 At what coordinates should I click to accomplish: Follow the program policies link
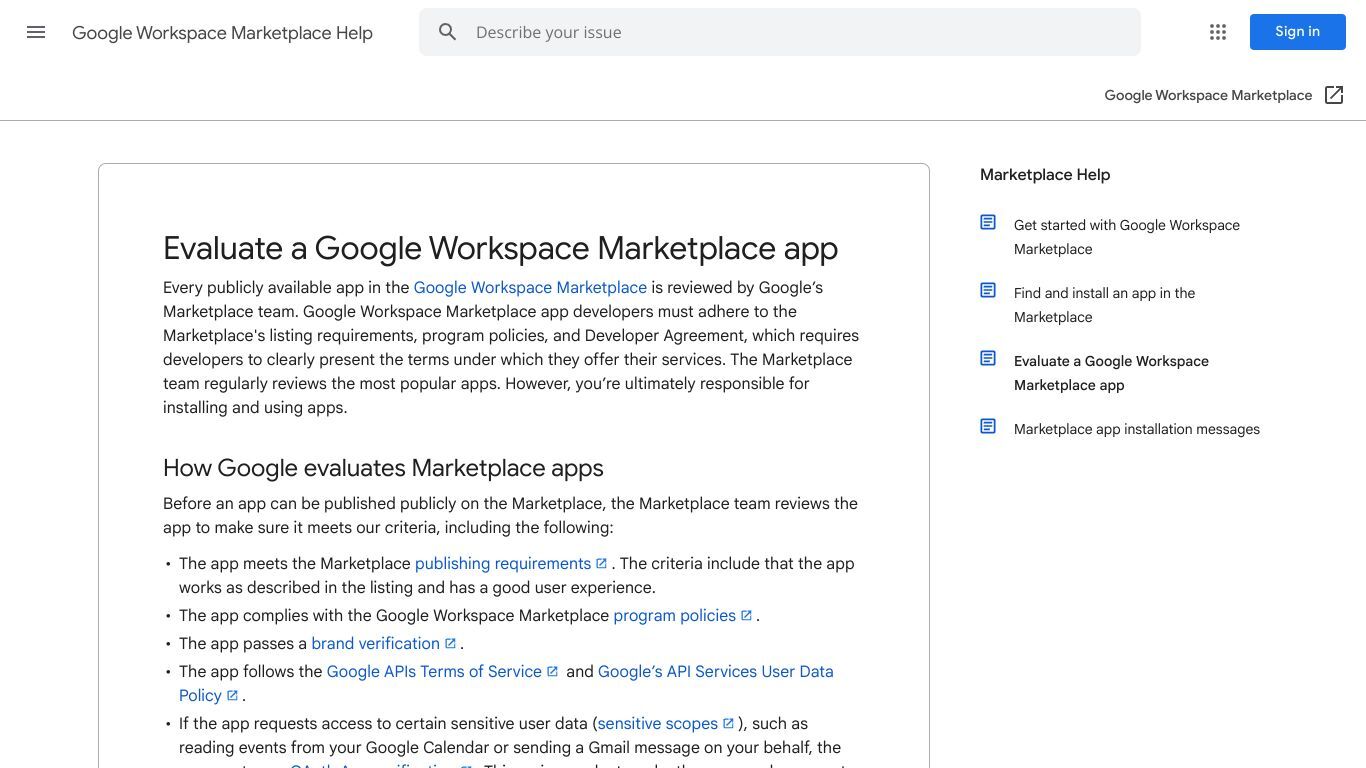pos(675,615)
